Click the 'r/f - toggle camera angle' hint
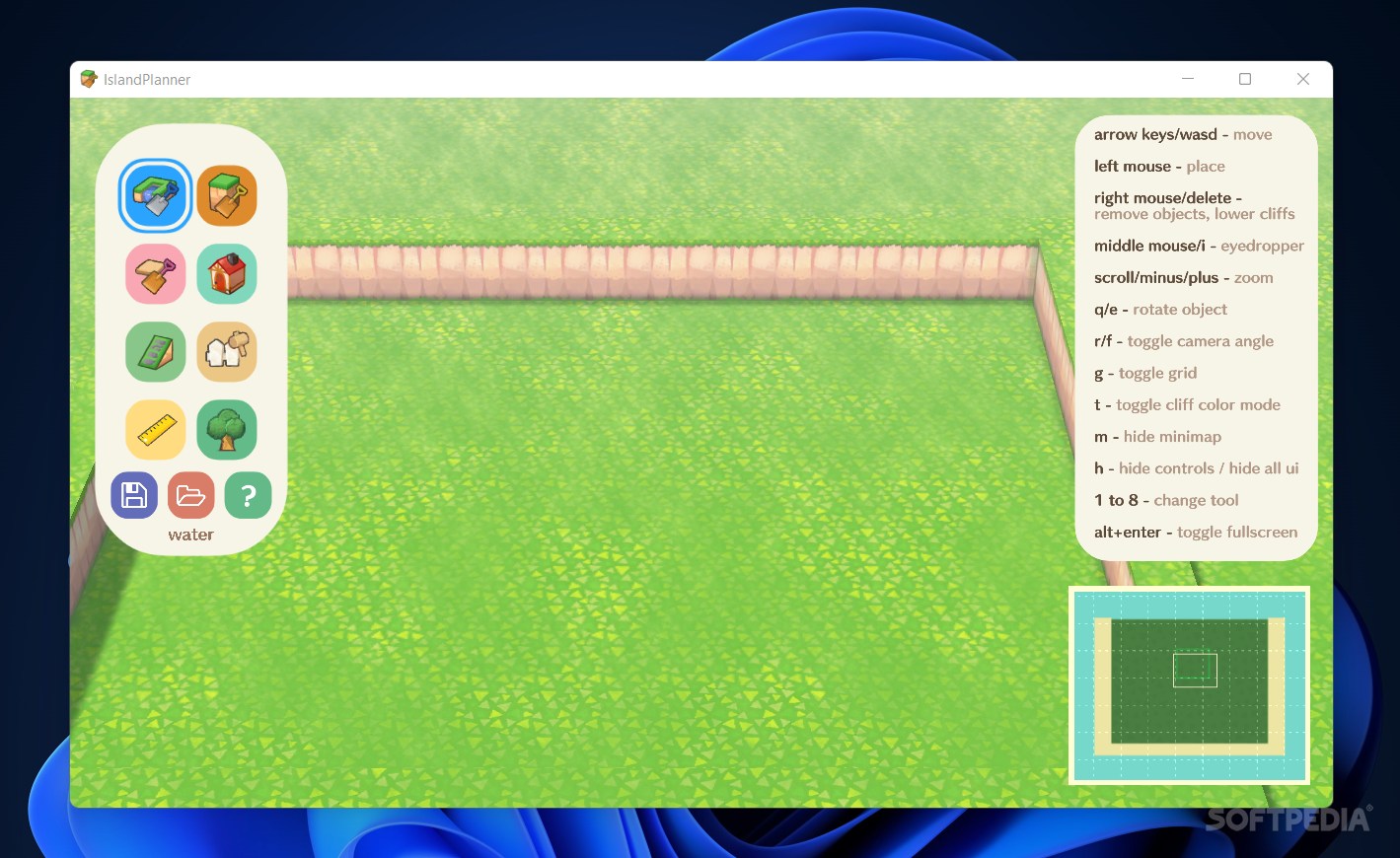 click(1184, 341)
